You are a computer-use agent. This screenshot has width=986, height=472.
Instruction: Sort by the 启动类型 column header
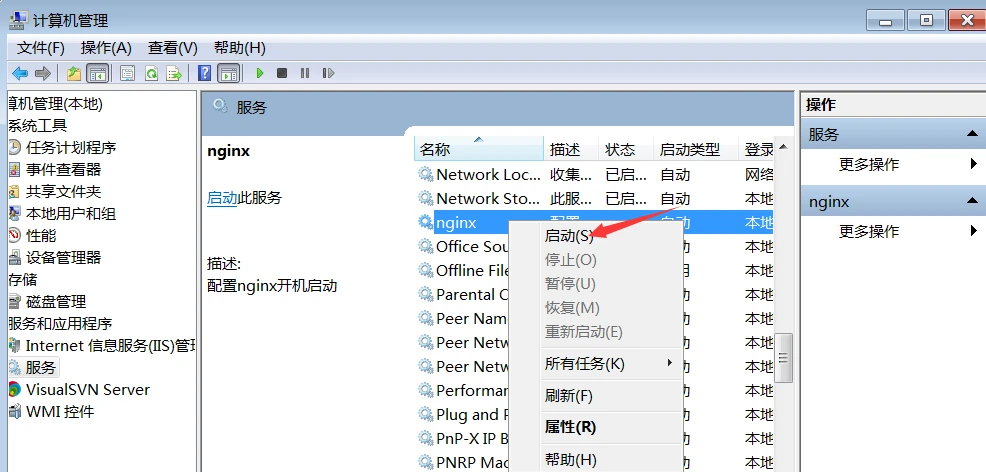coord(695,150)
